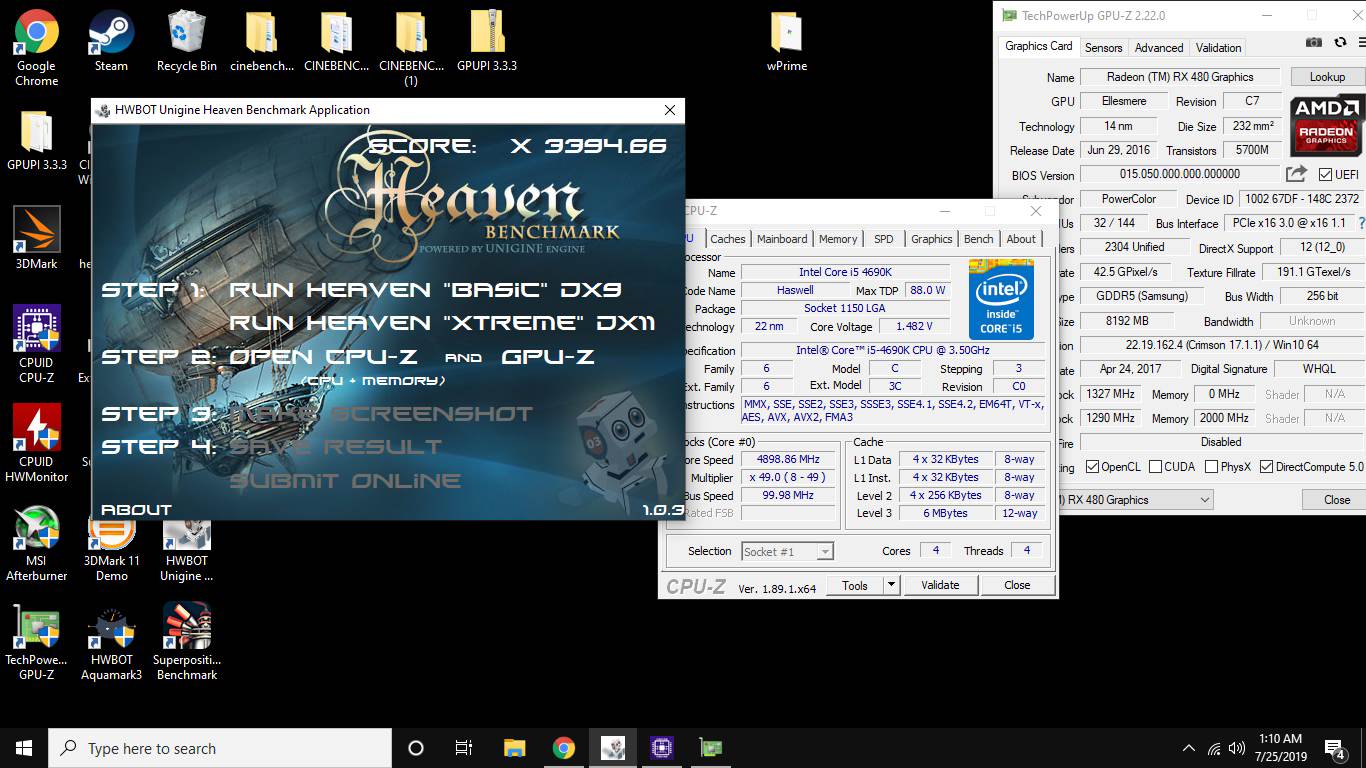Toggle the PhysX checkbox
Image resolution: width=1366 pixels, height=768 pixels.
(x=1211, y=467)
